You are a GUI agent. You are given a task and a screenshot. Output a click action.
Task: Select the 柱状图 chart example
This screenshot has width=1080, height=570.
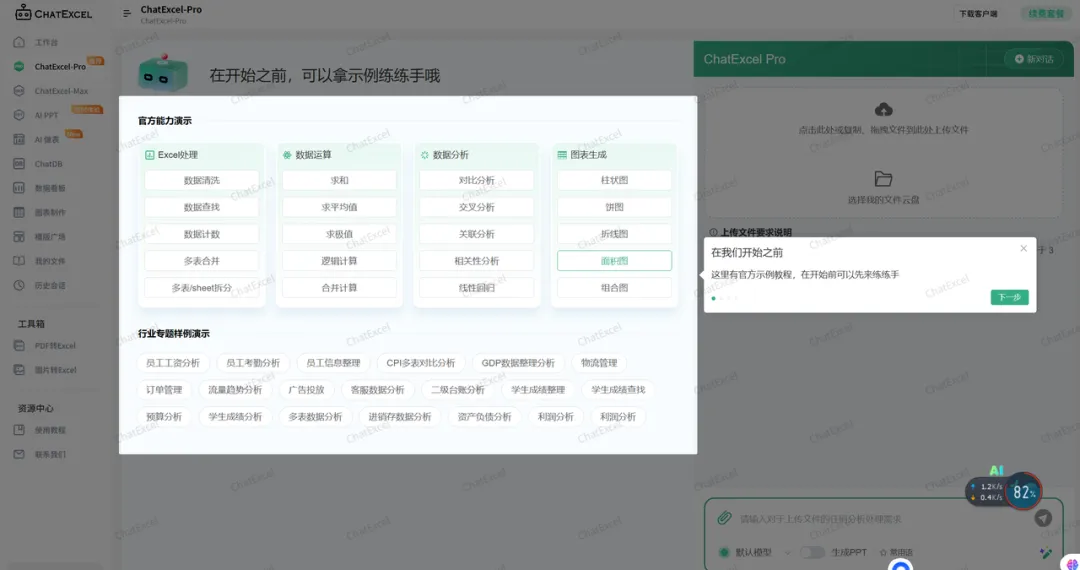614,180
